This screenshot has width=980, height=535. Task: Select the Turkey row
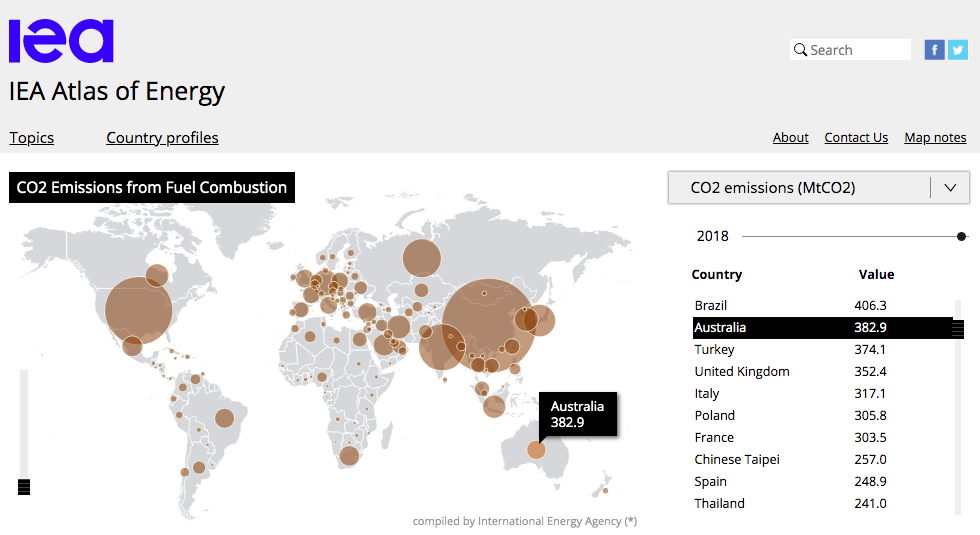pyautogui.click(x=822, y=349)
